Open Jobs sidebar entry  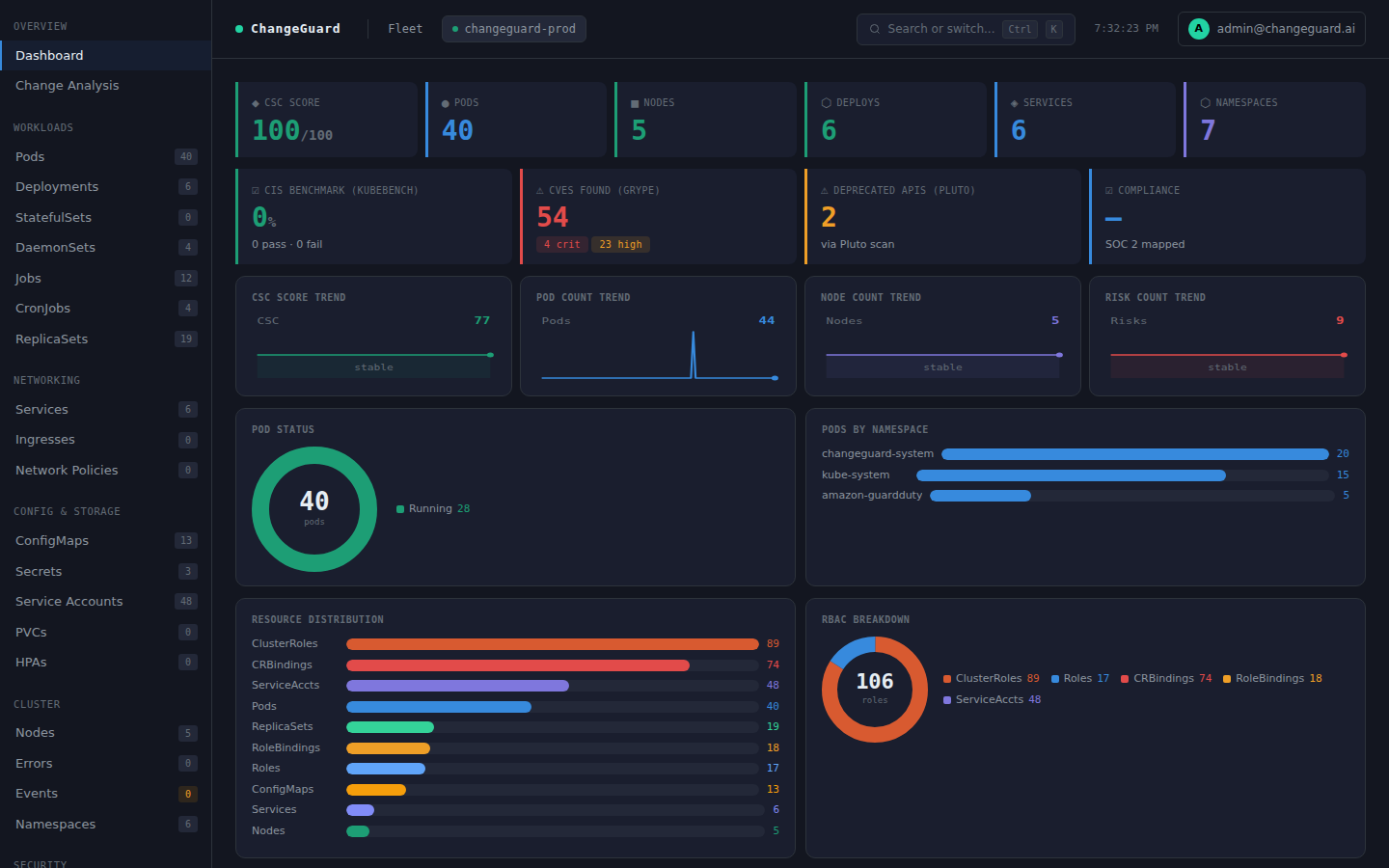[x=106, y=278]
